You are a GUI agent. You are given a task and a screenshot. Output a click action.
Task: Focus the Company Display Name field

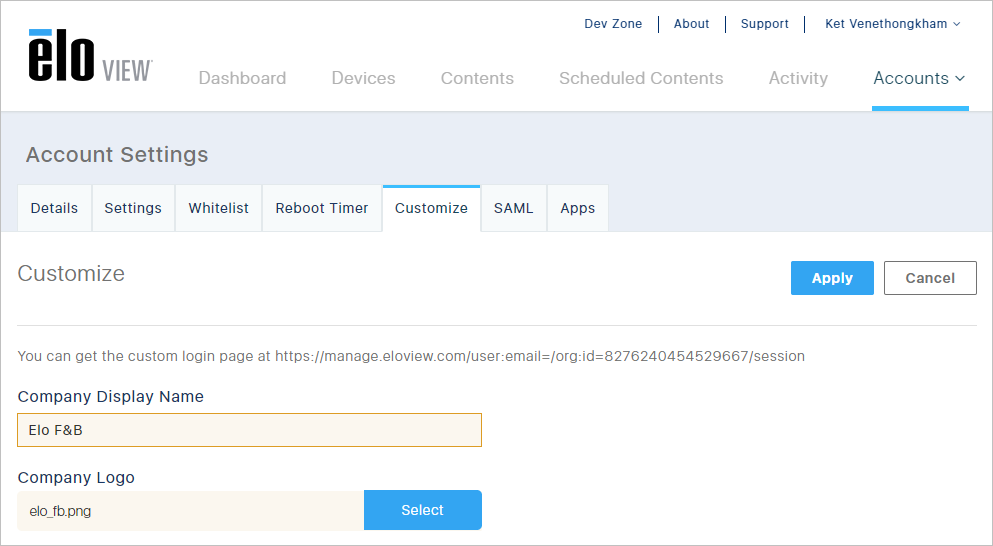pos(250,430)
